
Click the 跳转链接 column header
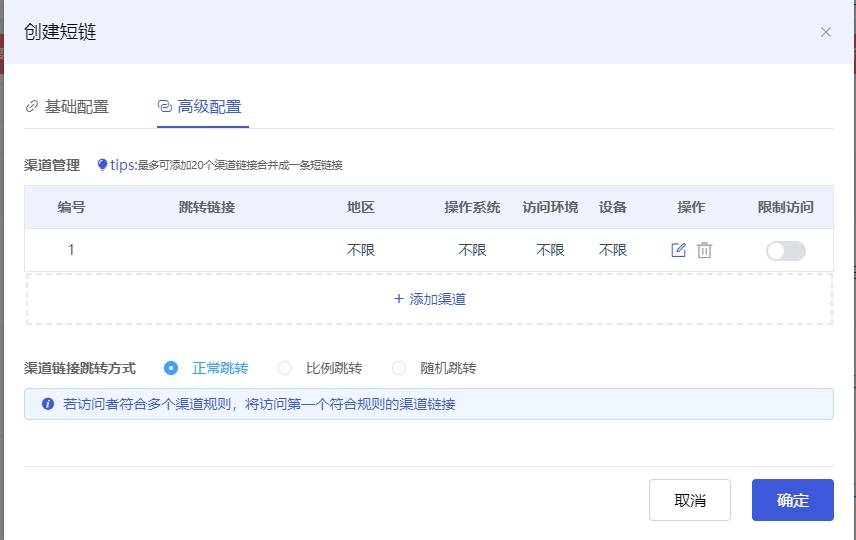tap(207, 207)
